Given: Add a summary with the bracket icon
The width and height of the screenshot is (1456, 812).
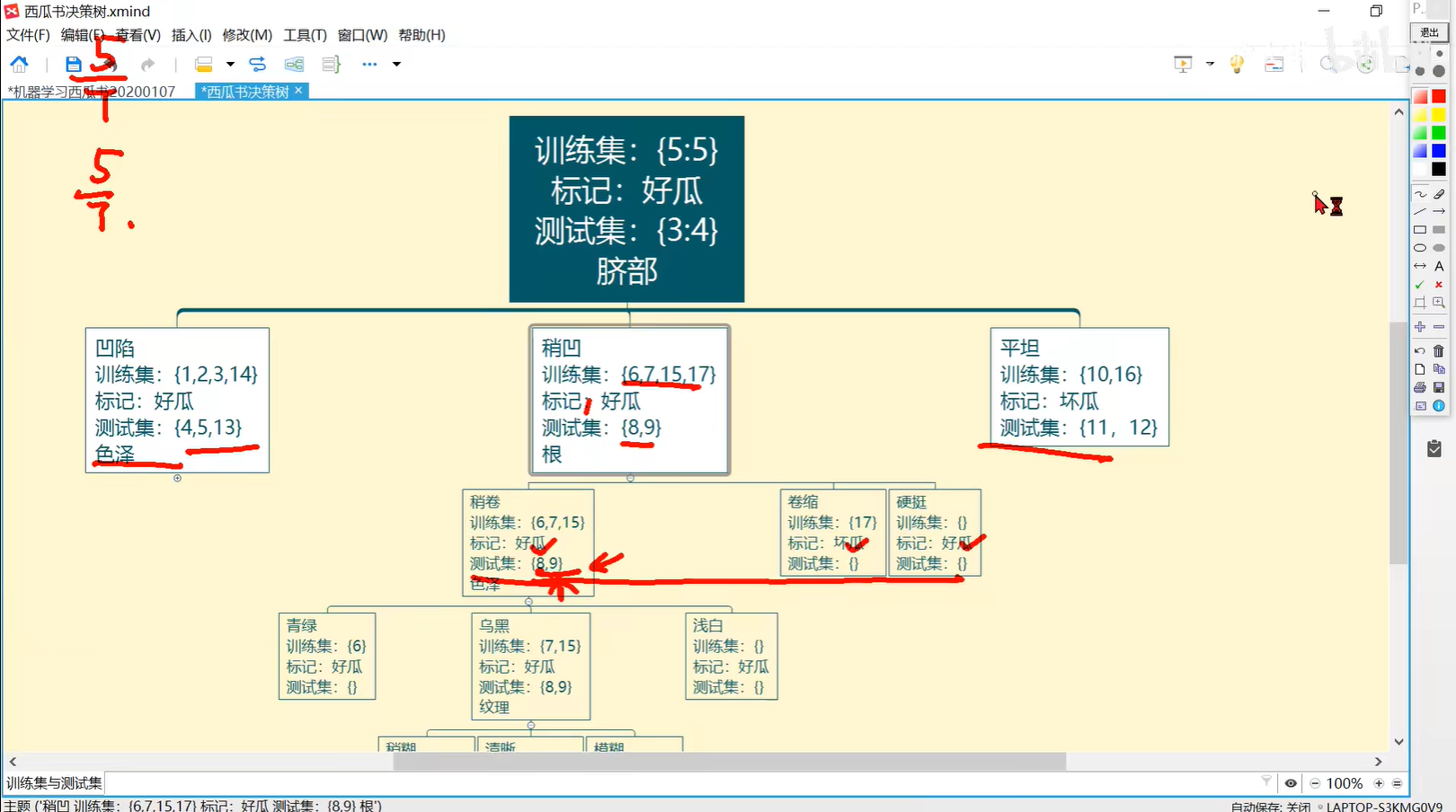Looking at the screenshot, I should [x=332, y=64].
